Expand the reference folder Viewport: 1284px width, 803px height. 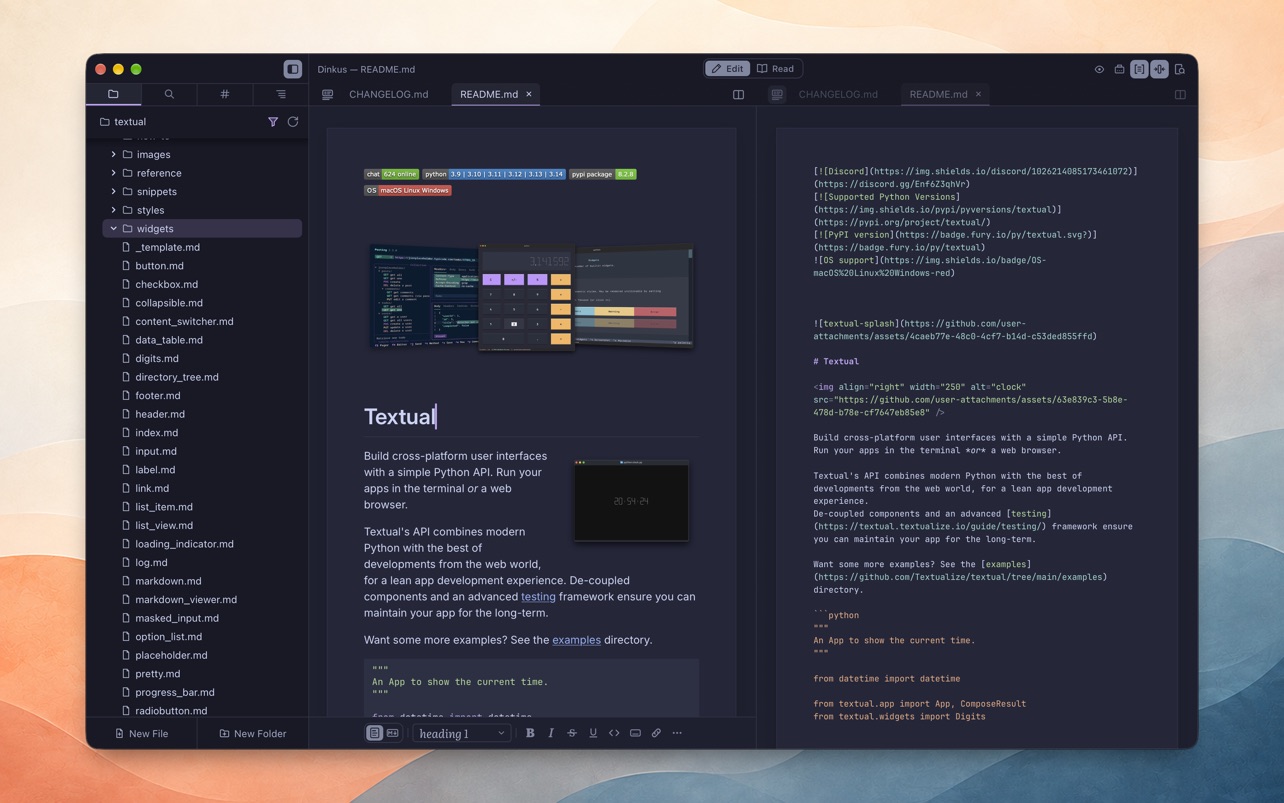tap(114, 173)
